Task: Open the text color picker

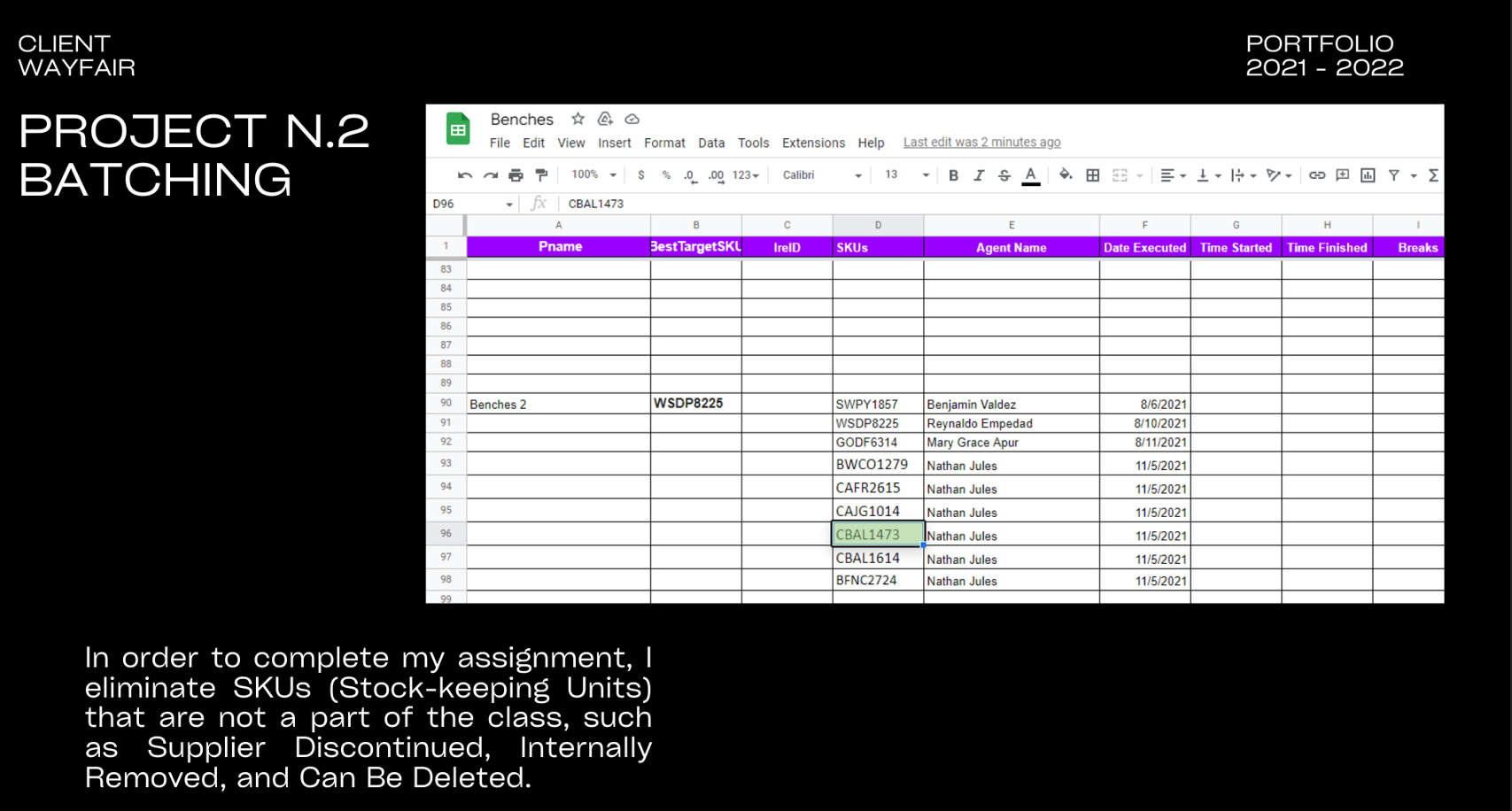Action: click(x=1031, y=176)
